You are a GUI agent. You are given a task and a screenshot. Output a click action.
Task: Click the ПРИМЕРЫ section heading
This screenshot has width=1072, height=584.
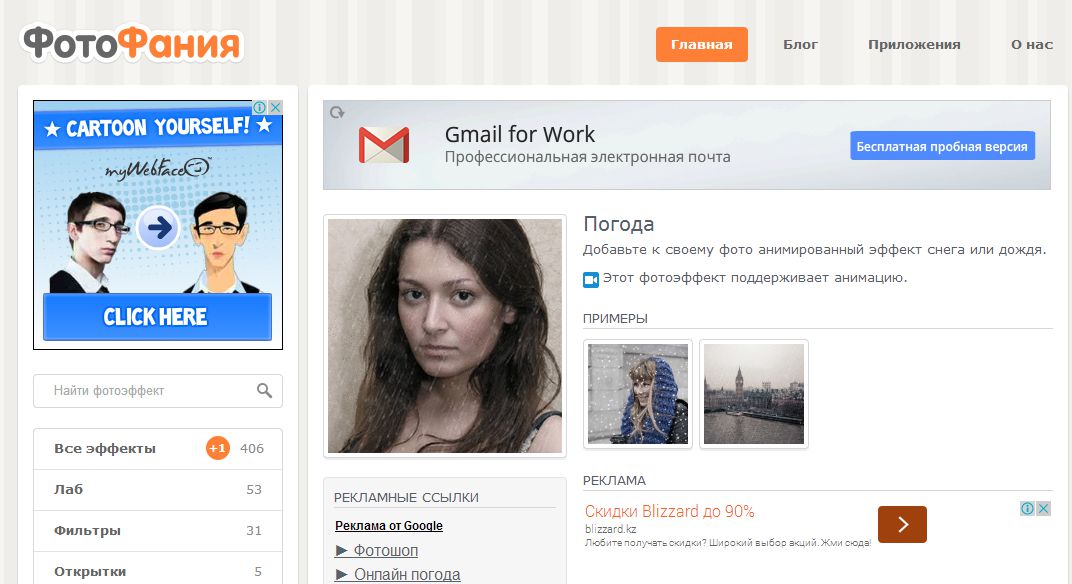615,319
